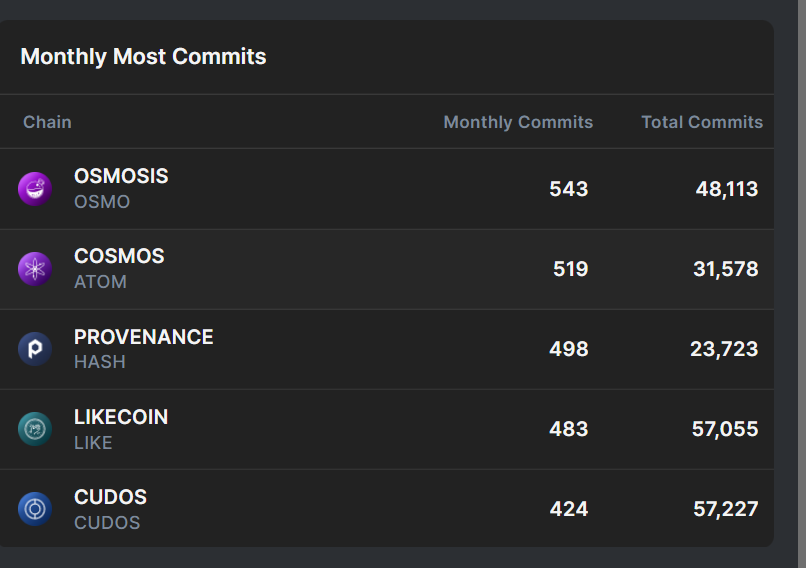
Task: Click Cosmos total commits value 31,578
Action: pyautogui.click(x=725, y=269)
